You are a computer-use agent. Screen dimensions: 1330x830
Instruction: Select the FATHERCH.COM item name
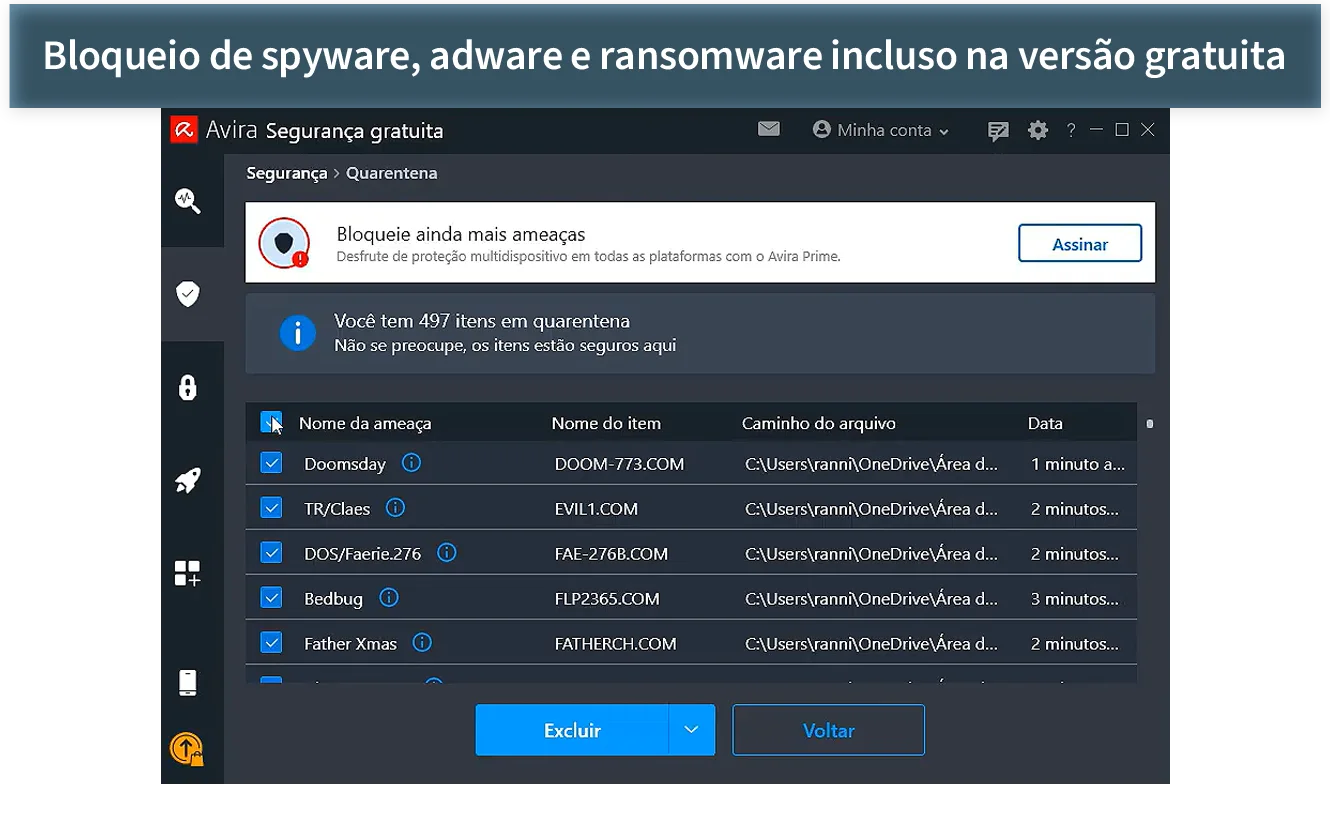[615, 644]
